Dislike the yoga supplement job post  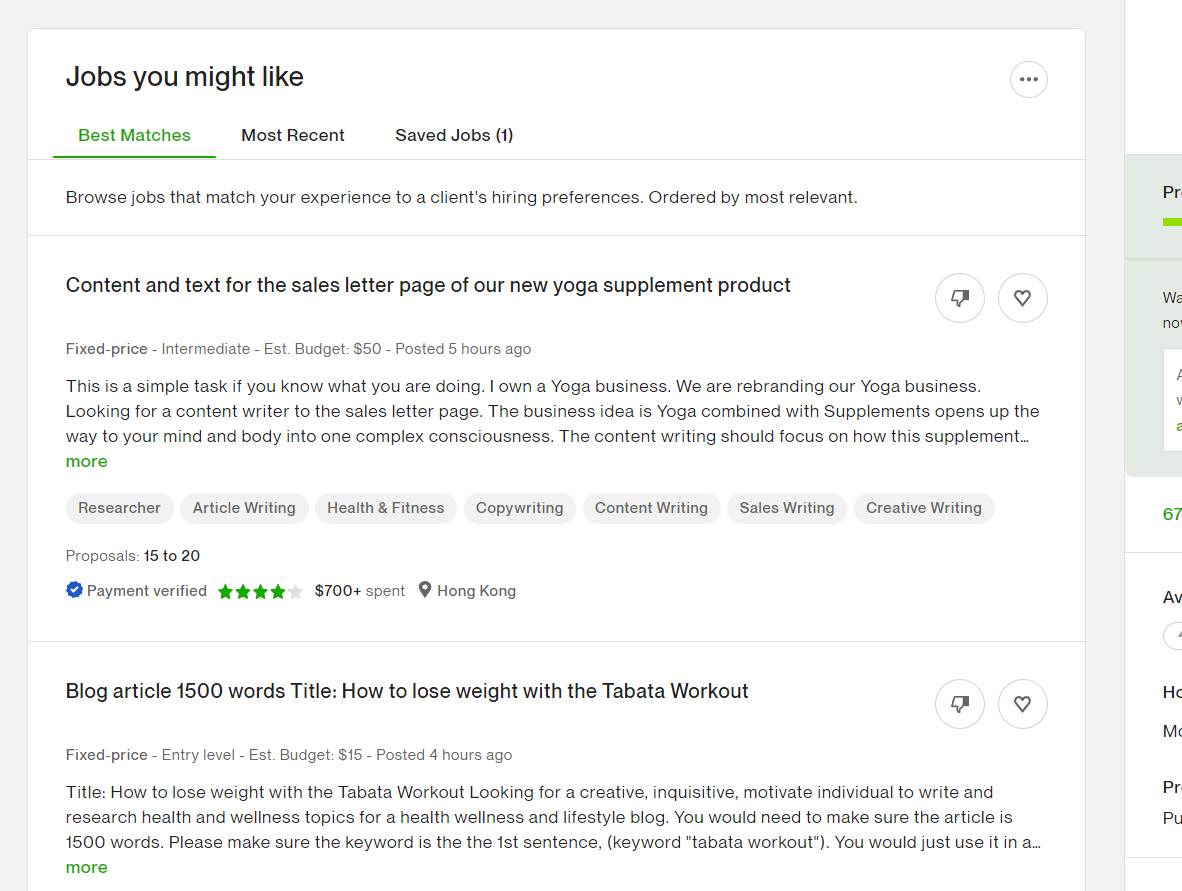pyautogui.click(x=960, y=298)
